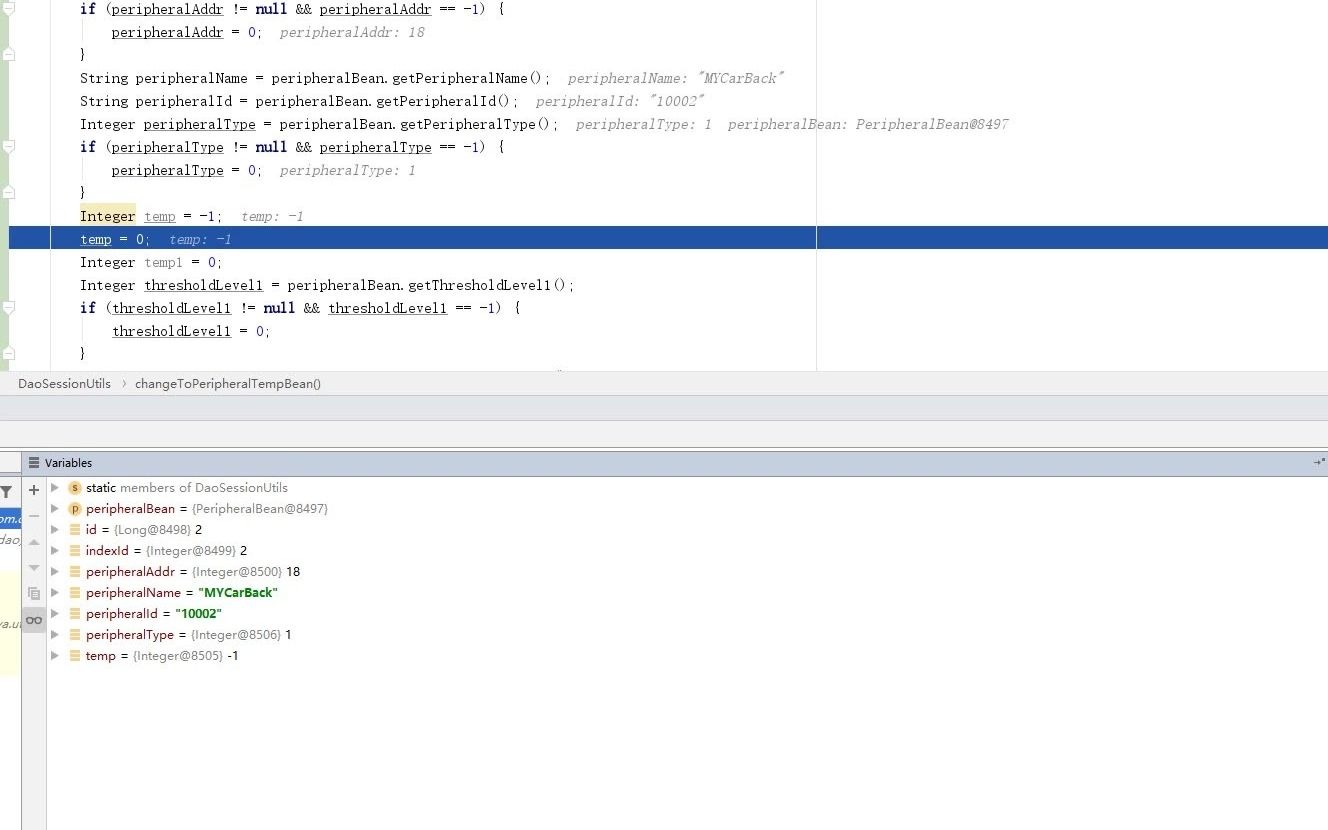Click the field icon next to peripheralAddr
1328x830 pixels.
(75, 572)
